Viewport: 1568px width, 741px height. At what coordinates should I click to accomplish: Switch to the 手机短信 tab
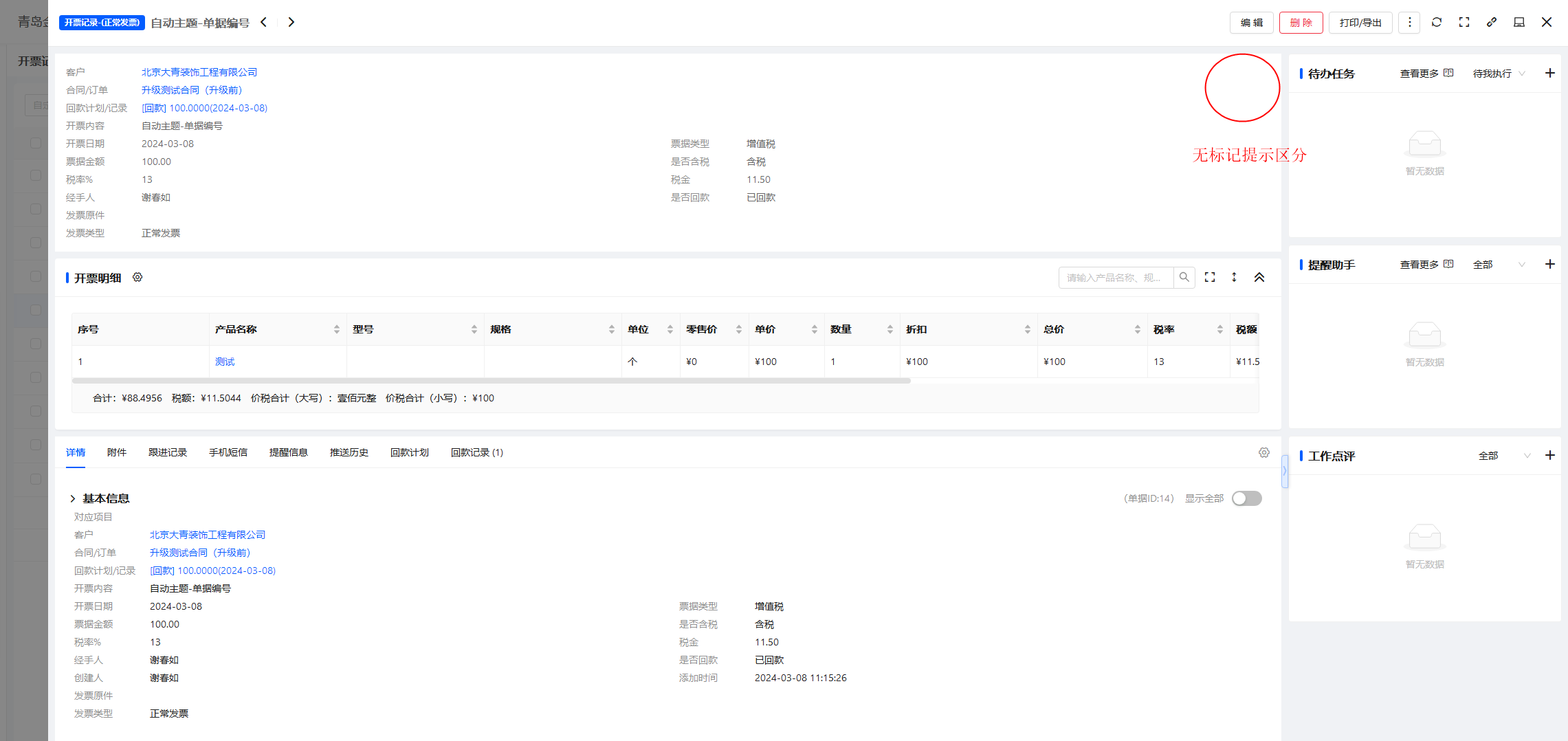[x=228, y=452]
